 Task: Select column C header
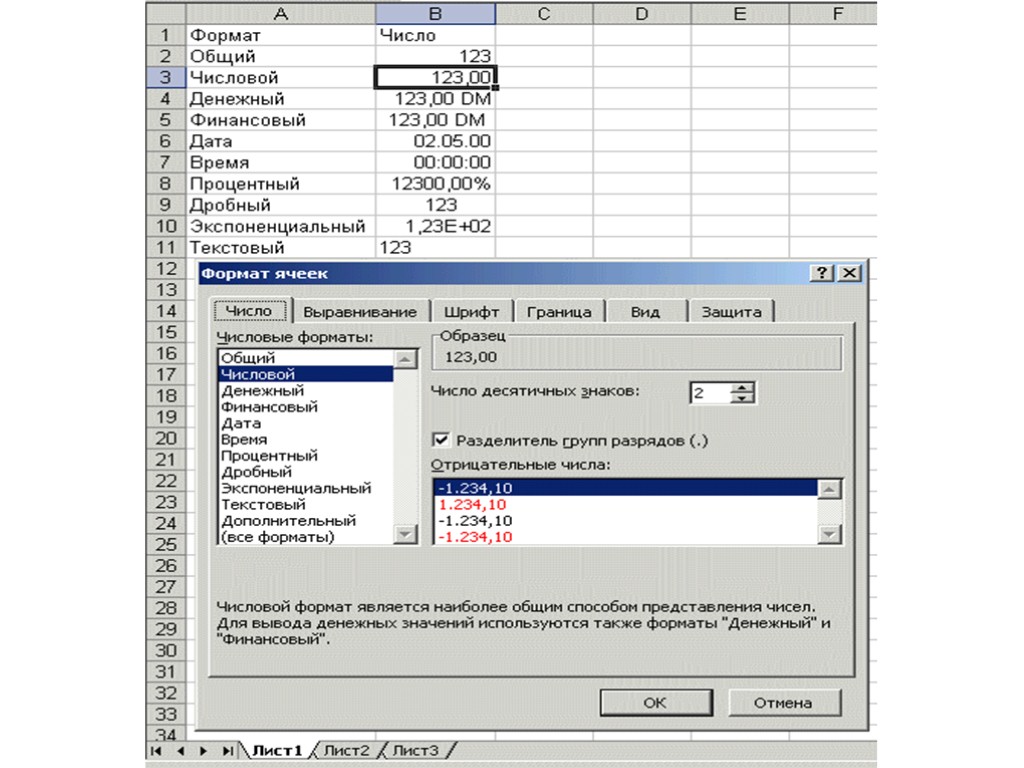pos(544,14)
